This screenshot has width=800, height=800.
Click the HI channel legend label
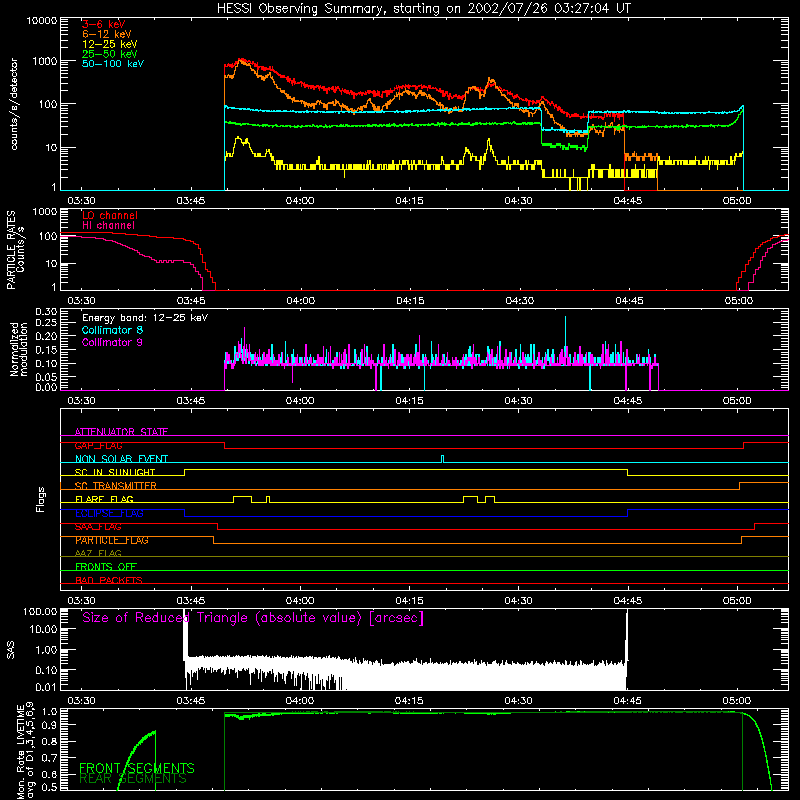[109, 226]
